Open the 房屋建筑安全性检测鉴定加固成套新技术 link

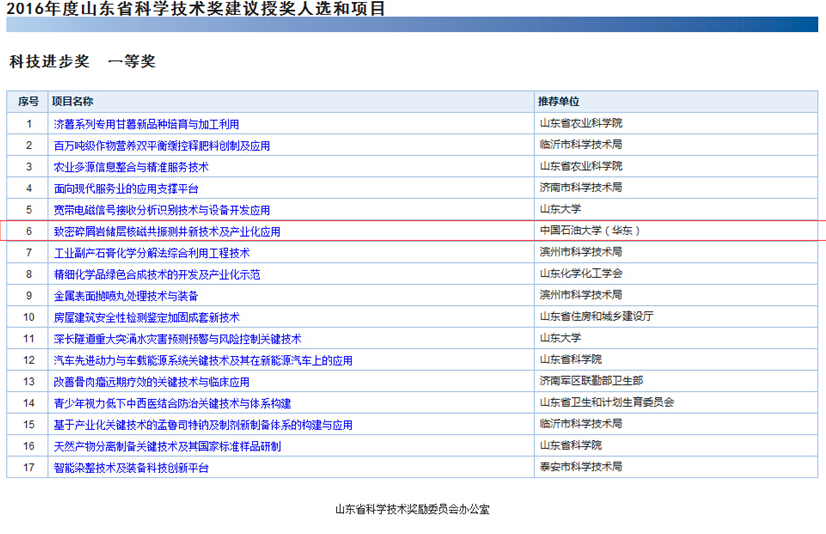tap(146, 318)
